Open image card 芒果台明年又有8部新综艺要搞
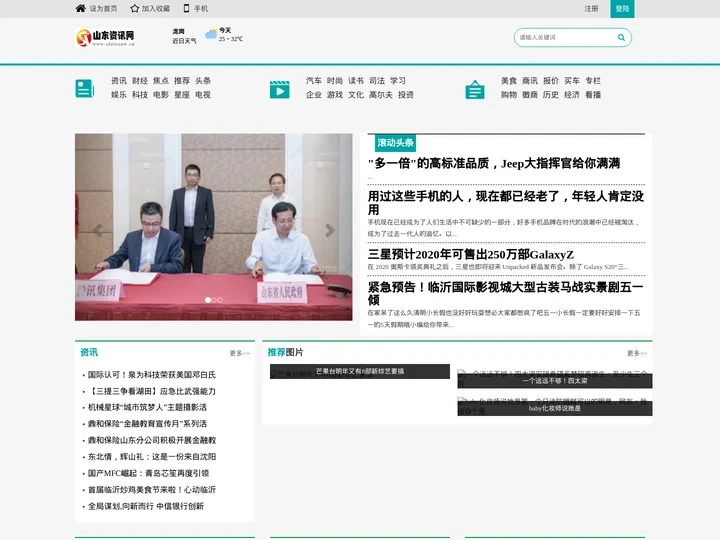720x540 pixels. click(x=360, y=371)
